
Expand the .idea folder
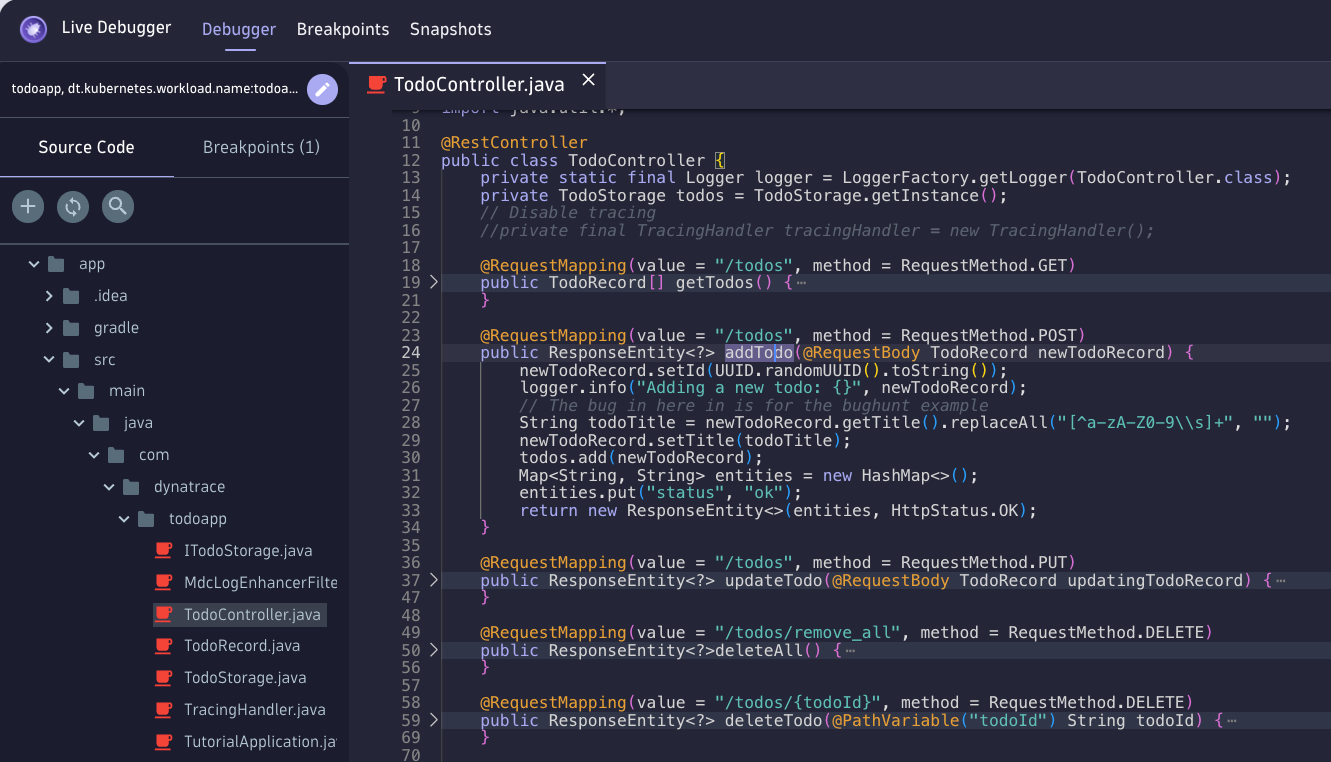(x=49, y=296)
